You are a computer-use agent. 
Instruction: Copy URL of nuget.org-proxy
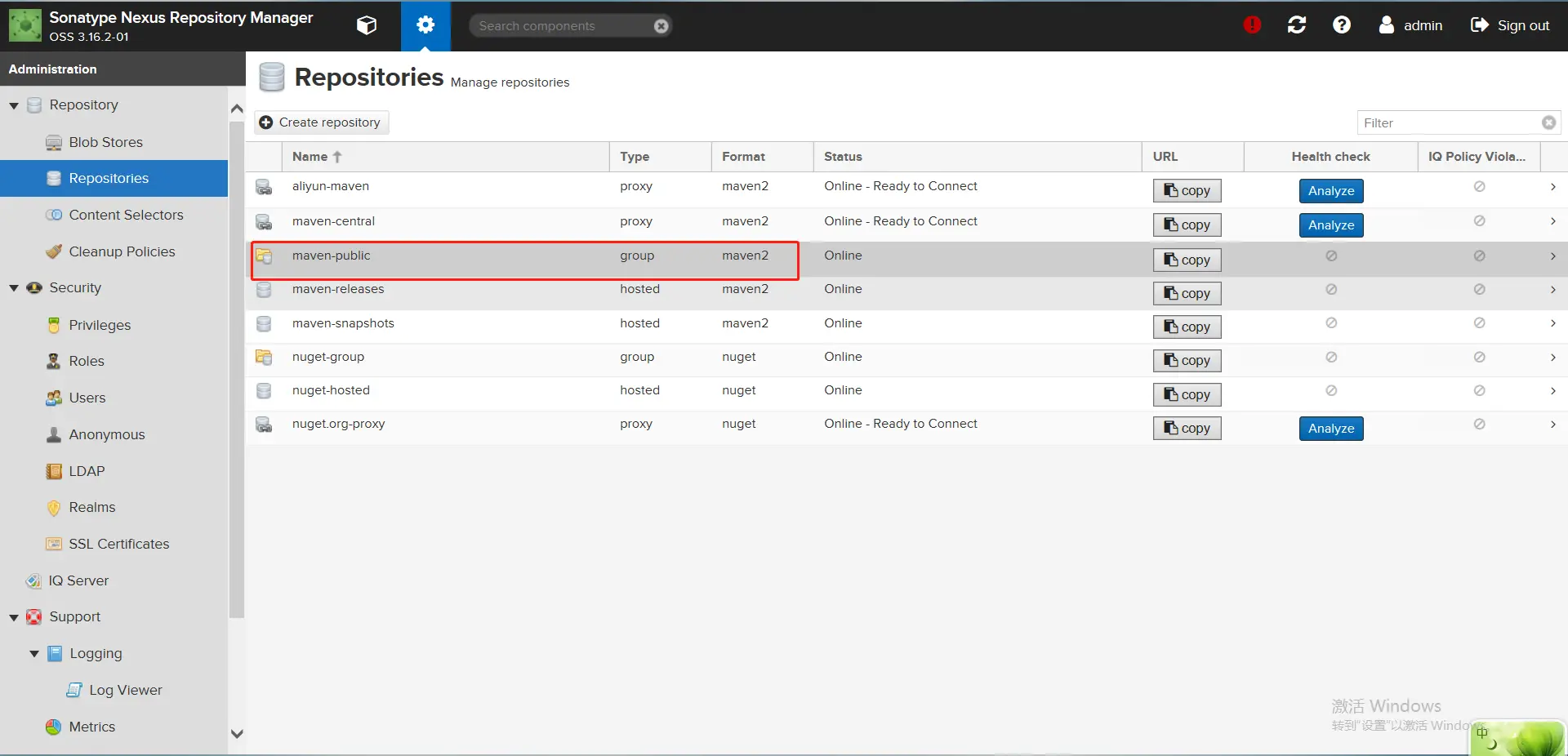coord(1187,428)
